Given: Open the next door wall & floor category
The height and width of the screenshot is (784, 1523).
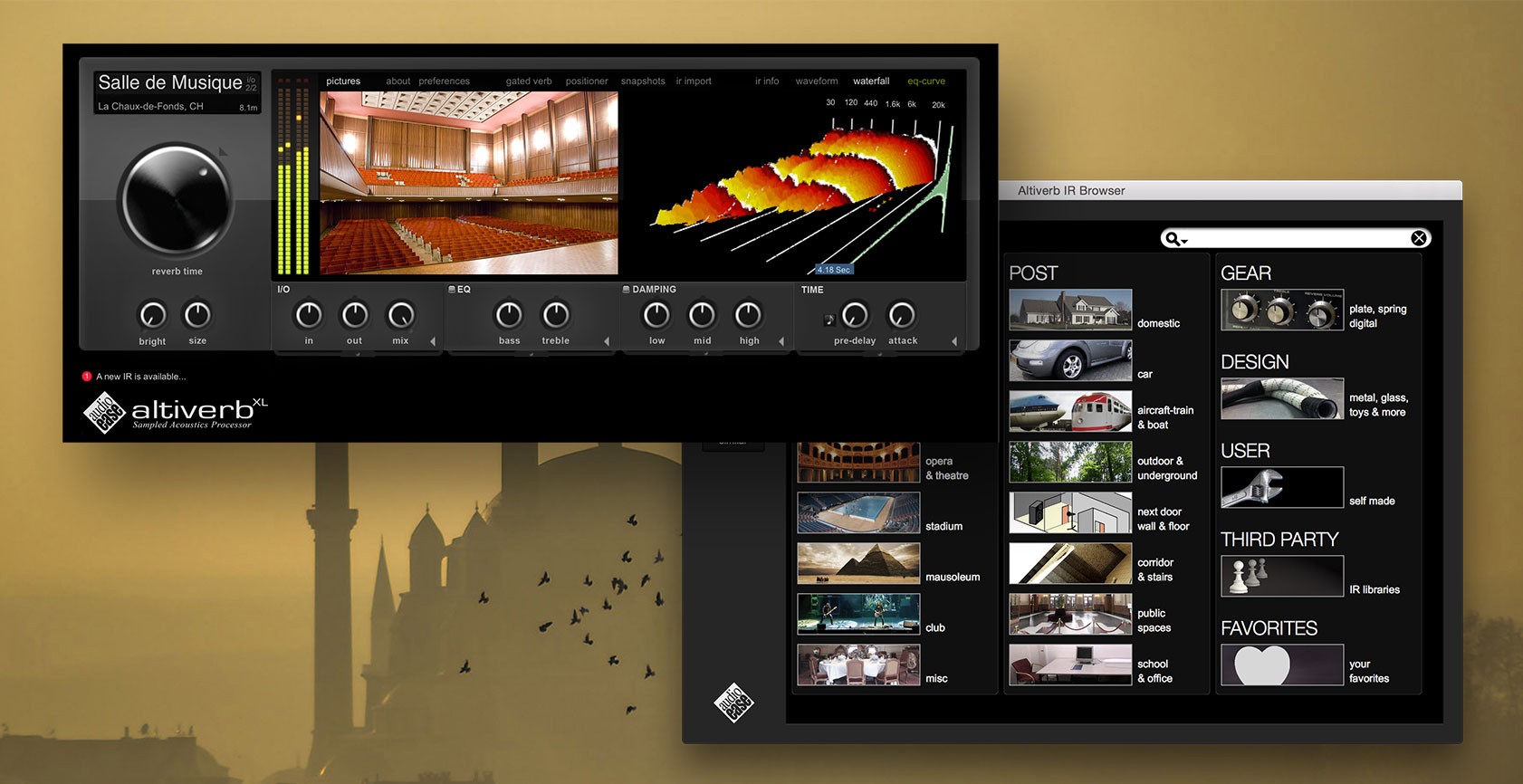Looking at the screenshot, I should point(1070,513).
